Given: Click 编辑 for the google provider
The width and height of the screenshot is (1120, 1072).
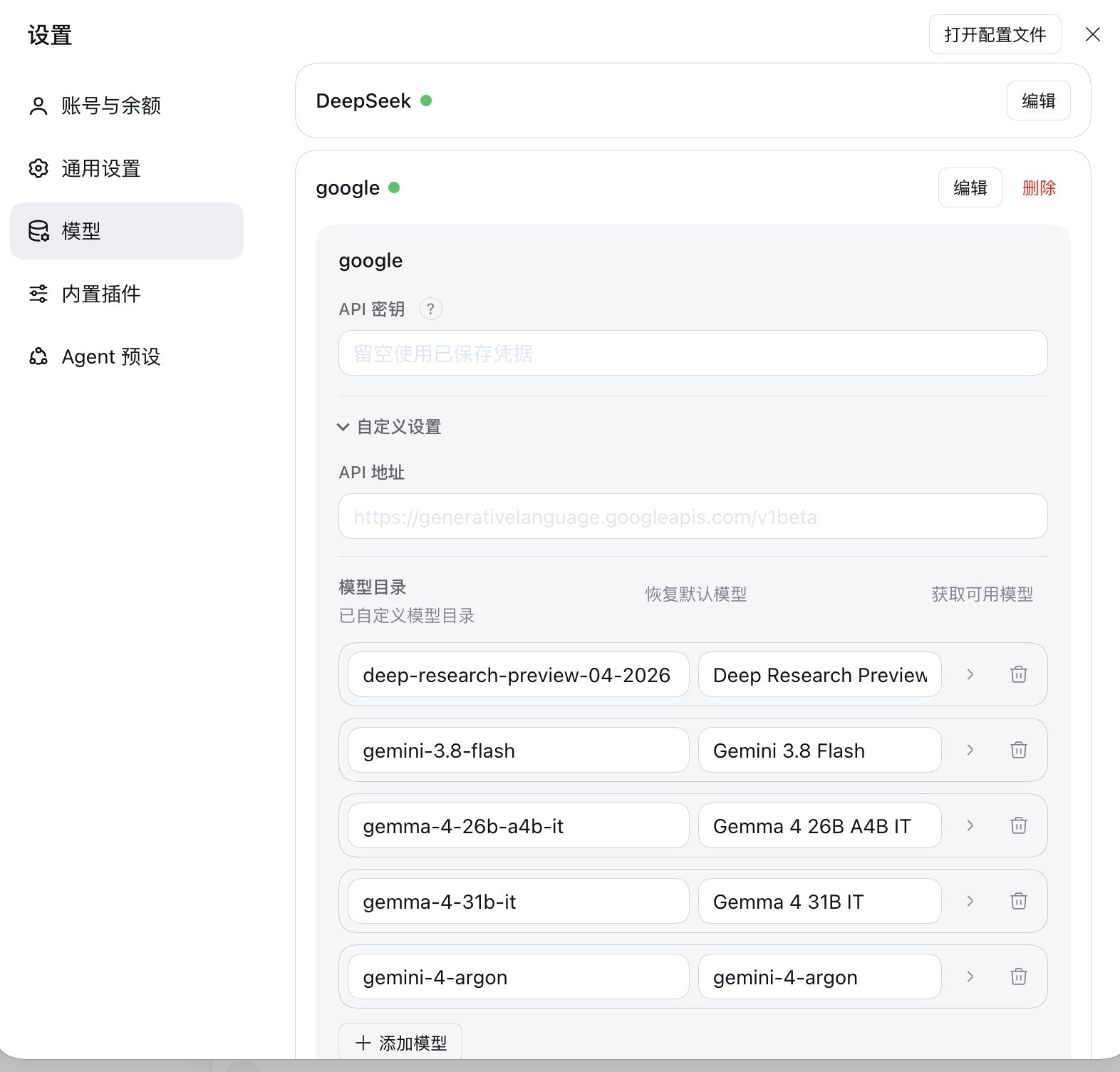Looking at the screenshot, I should [x=970, y=187].
